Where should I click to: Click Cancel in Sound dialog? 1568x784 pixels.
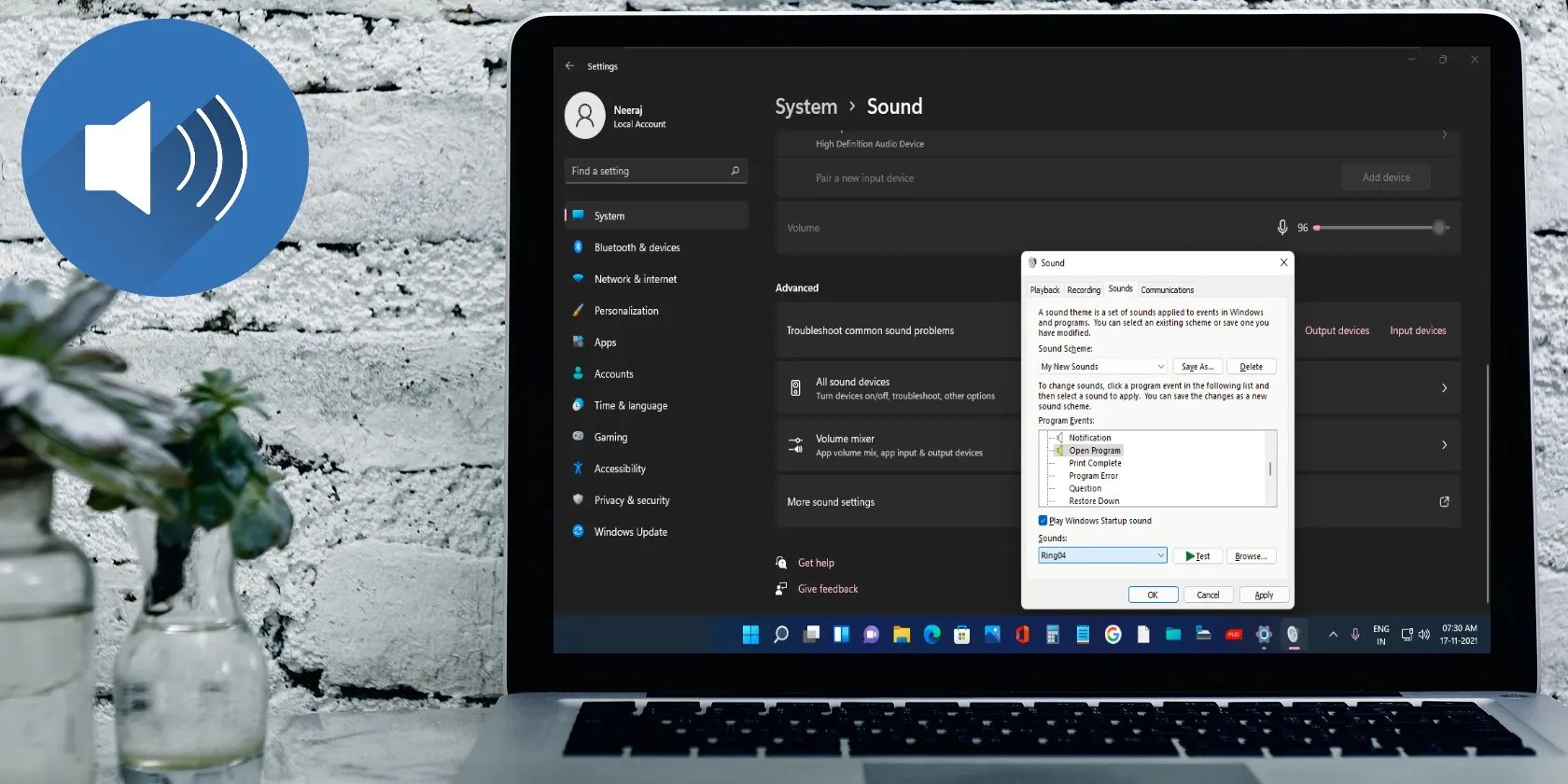pos(1208,595)
